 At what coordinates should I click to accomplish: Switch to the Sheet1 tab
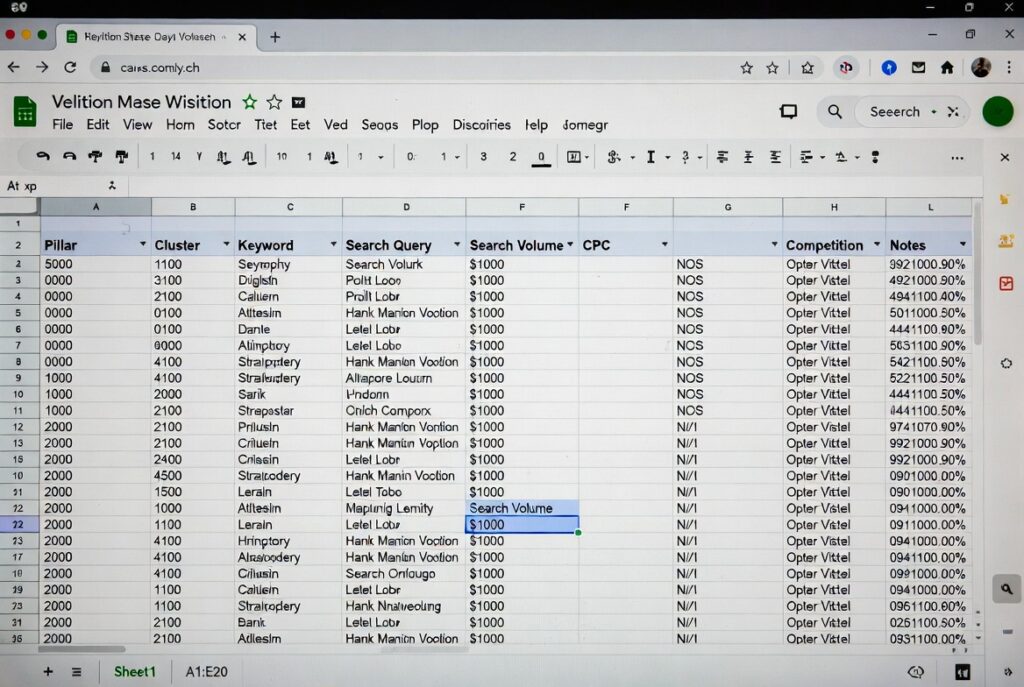click(x=134, y=671)
